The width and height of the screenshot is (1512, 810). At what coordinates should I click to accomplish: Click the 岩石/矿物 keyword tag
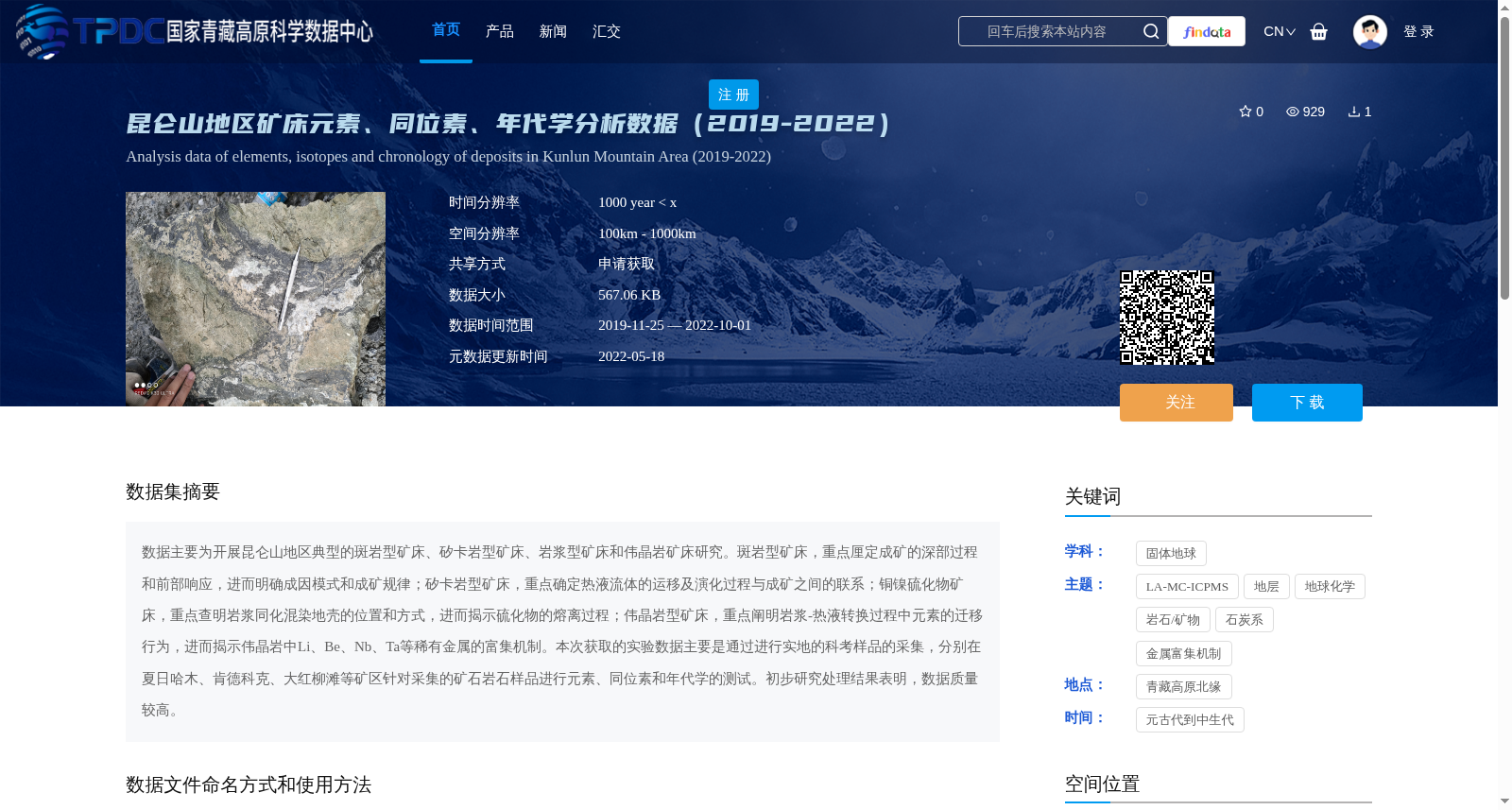tap(1173, 620)
